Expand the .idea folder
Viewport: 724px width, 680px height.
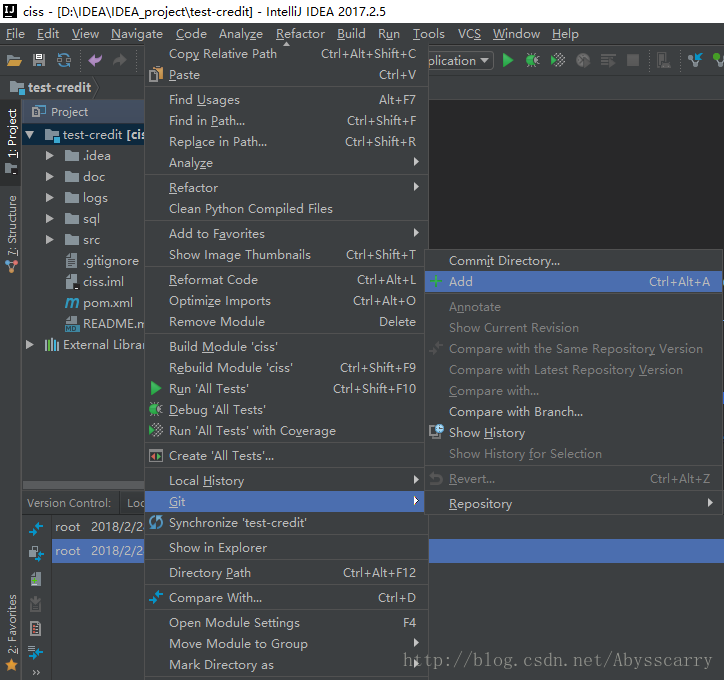(49, 156)
